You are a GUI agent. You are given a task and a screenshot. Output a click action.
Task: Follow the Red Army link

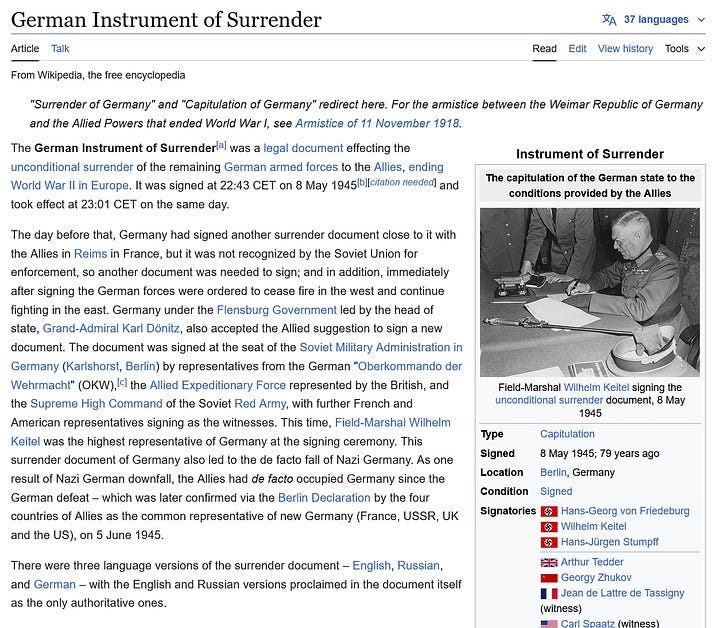tap(260, 404)
